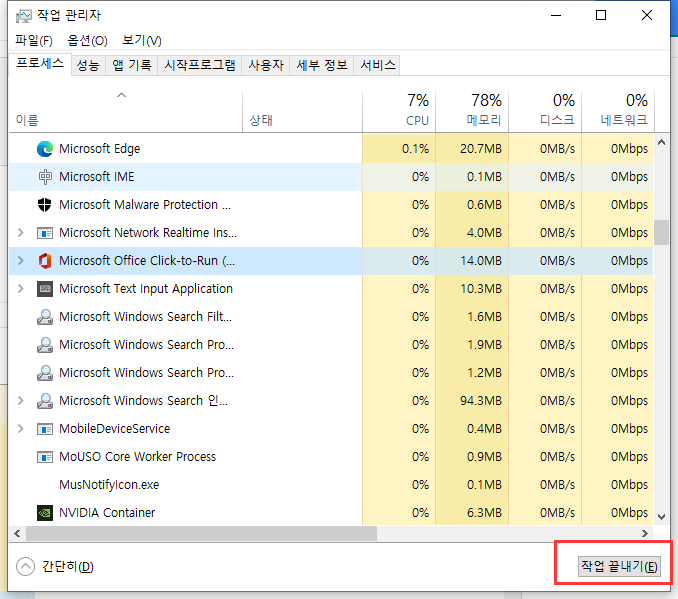Click the Microsoft Text Input Application icon
678x599 pixels.
point(45,289)
